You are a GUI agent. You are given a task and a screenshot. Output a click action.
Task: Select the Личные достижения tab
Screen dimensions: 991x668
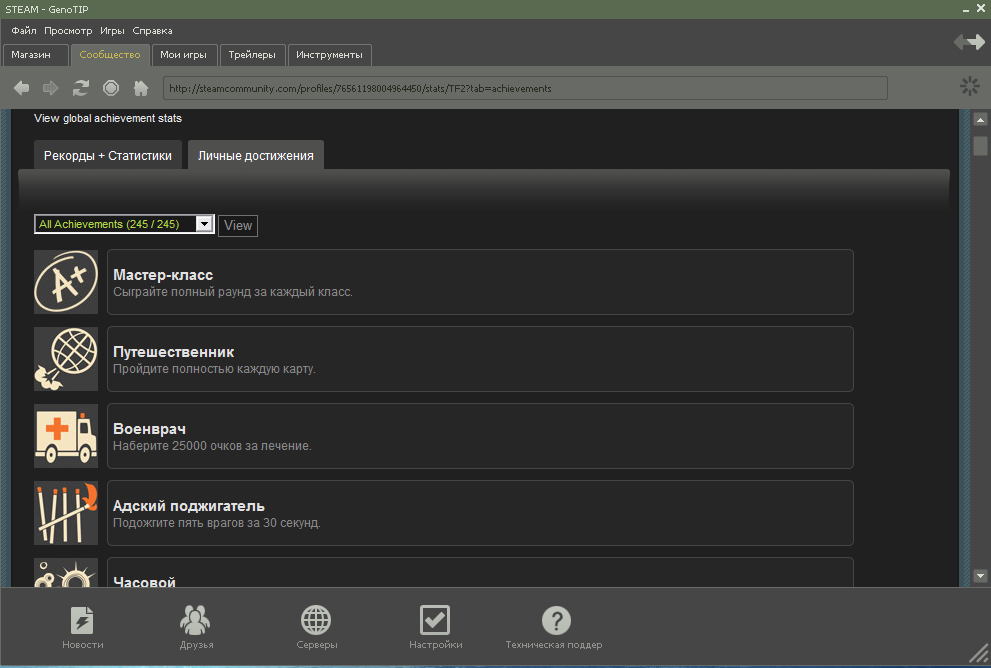(x=256, y=155)
